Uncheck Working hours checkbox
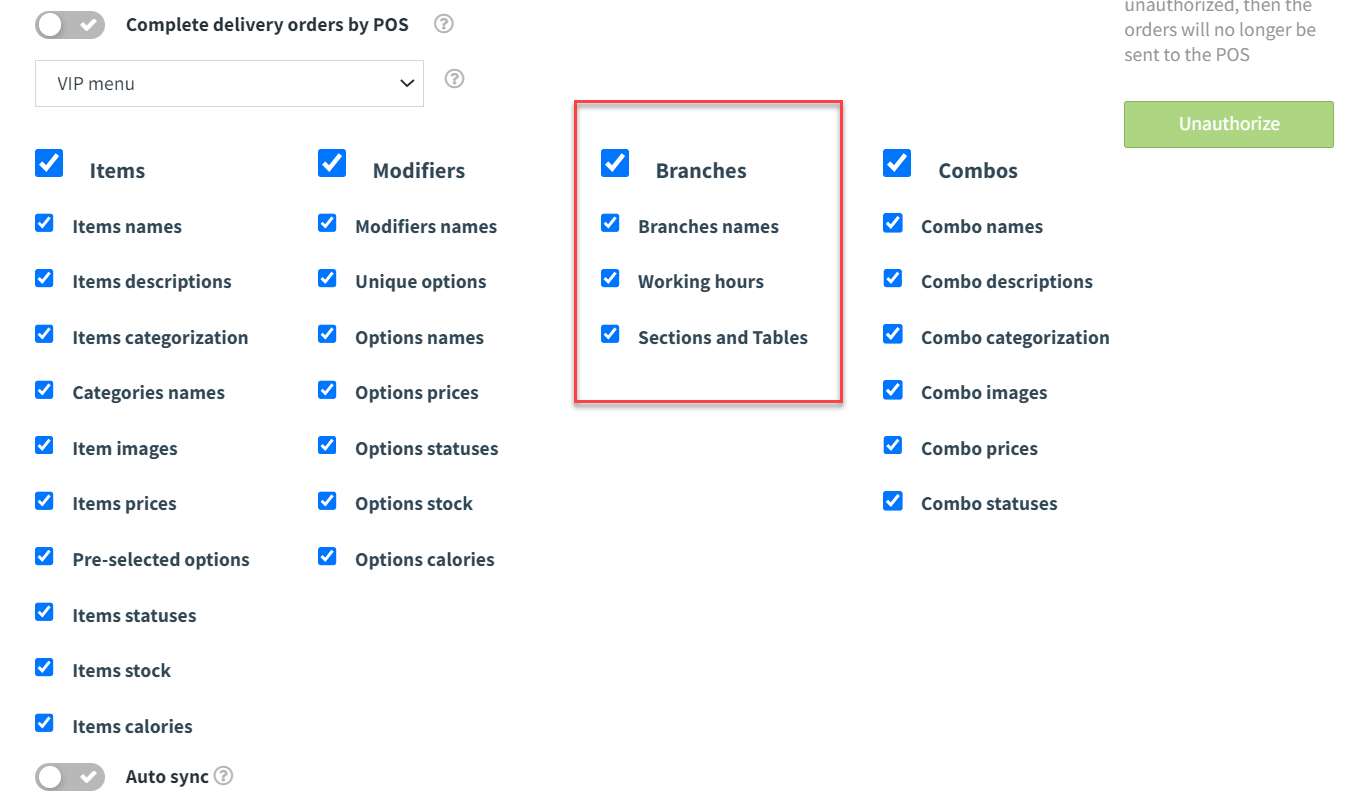 610,279
